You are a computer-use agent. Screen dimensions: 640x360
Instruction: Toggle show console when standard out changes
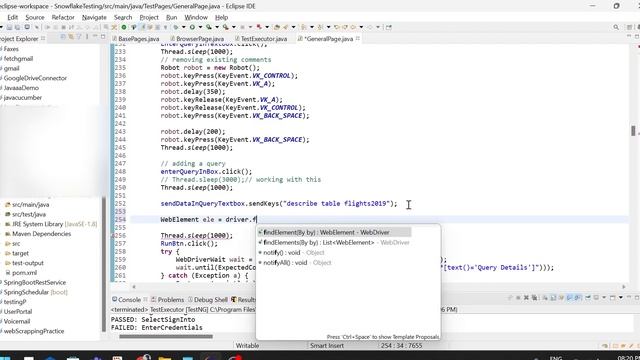click(x=569, y=298)
